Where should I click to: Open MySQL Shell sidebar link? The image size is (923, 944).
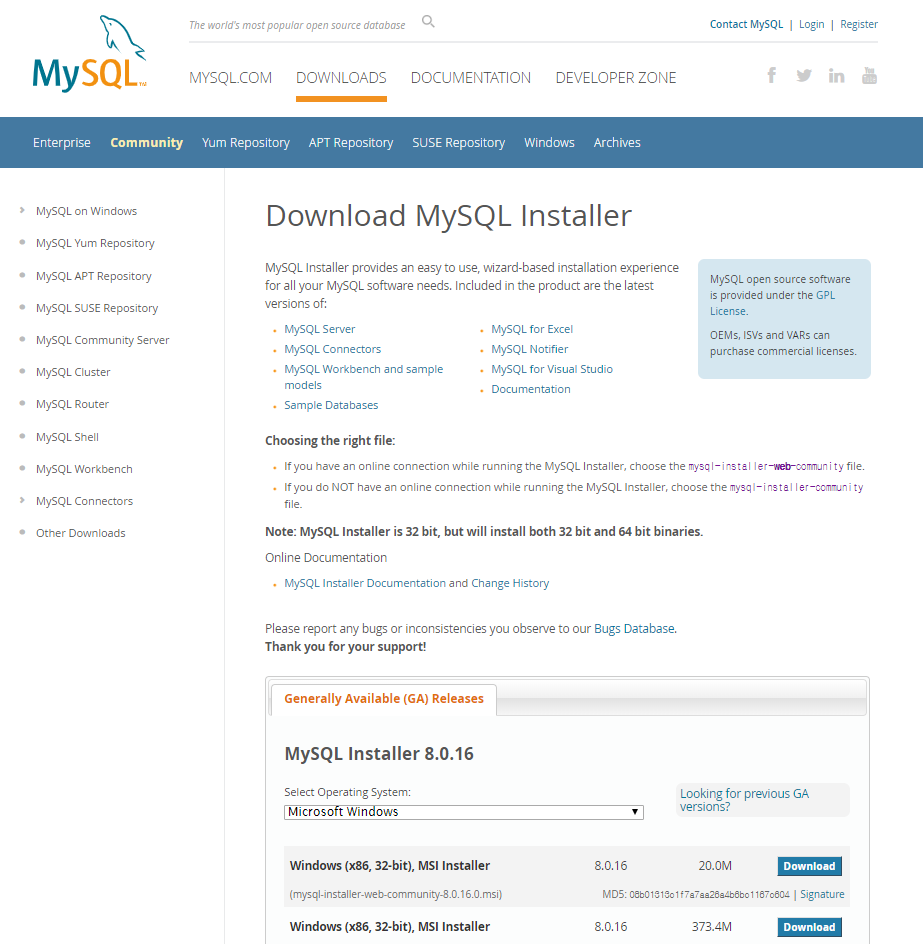pyautogui.click(x=67, y=437)
